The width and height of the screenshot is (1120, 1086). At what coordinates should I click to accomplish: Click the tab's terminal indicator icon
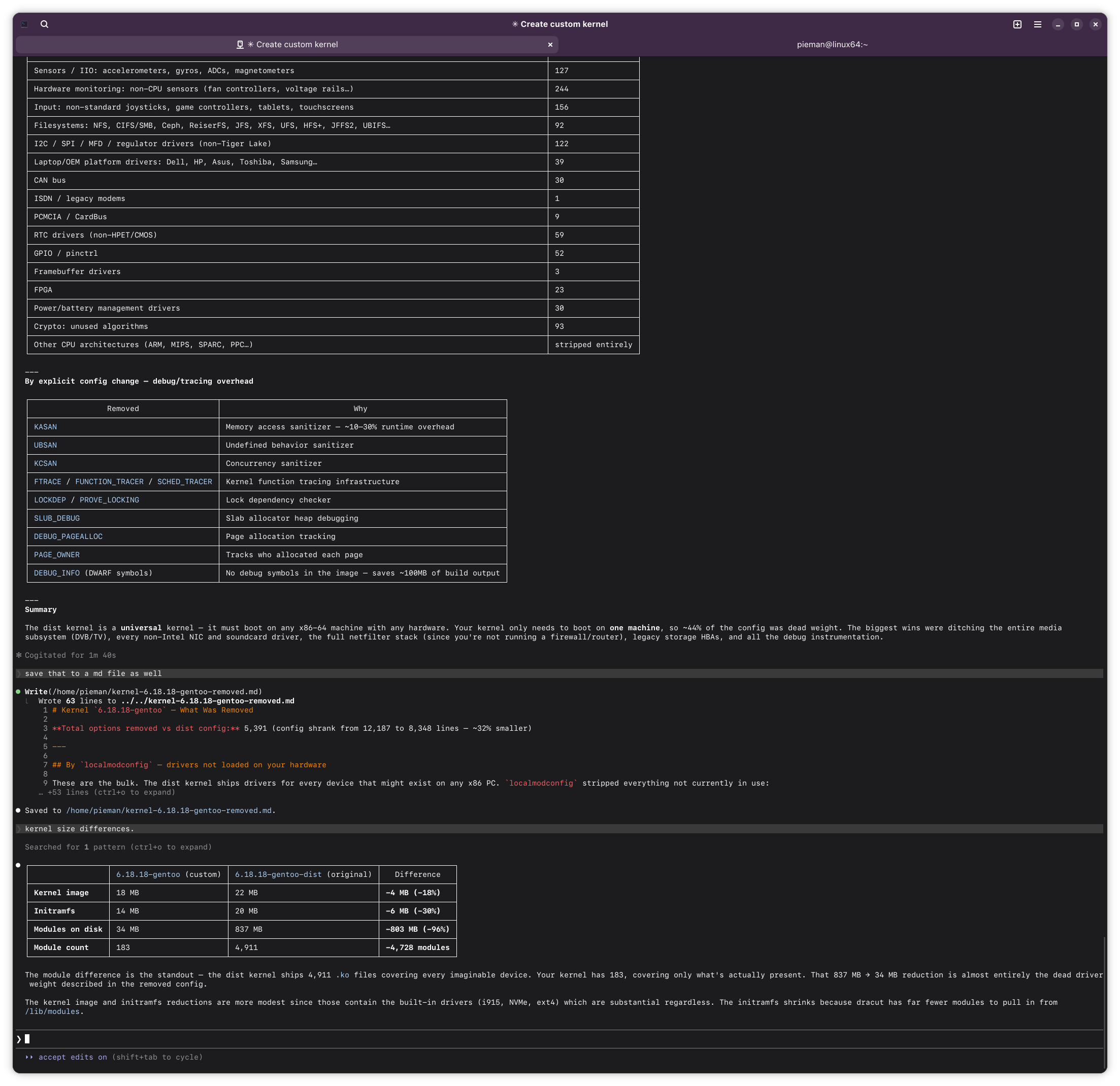pos(240,45)
